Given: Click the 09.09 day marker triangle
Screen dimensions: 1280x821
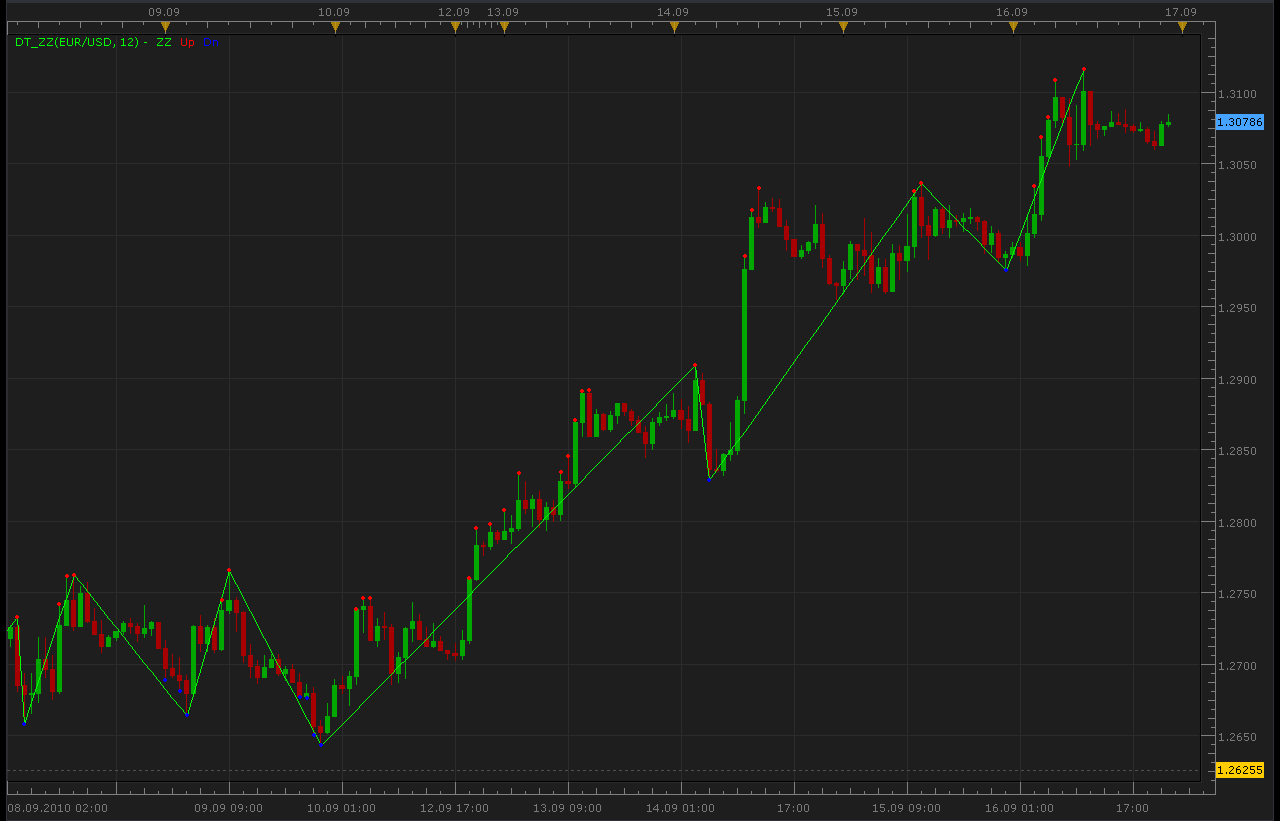Looking at the screenshot, I should [x=166, y=28].
